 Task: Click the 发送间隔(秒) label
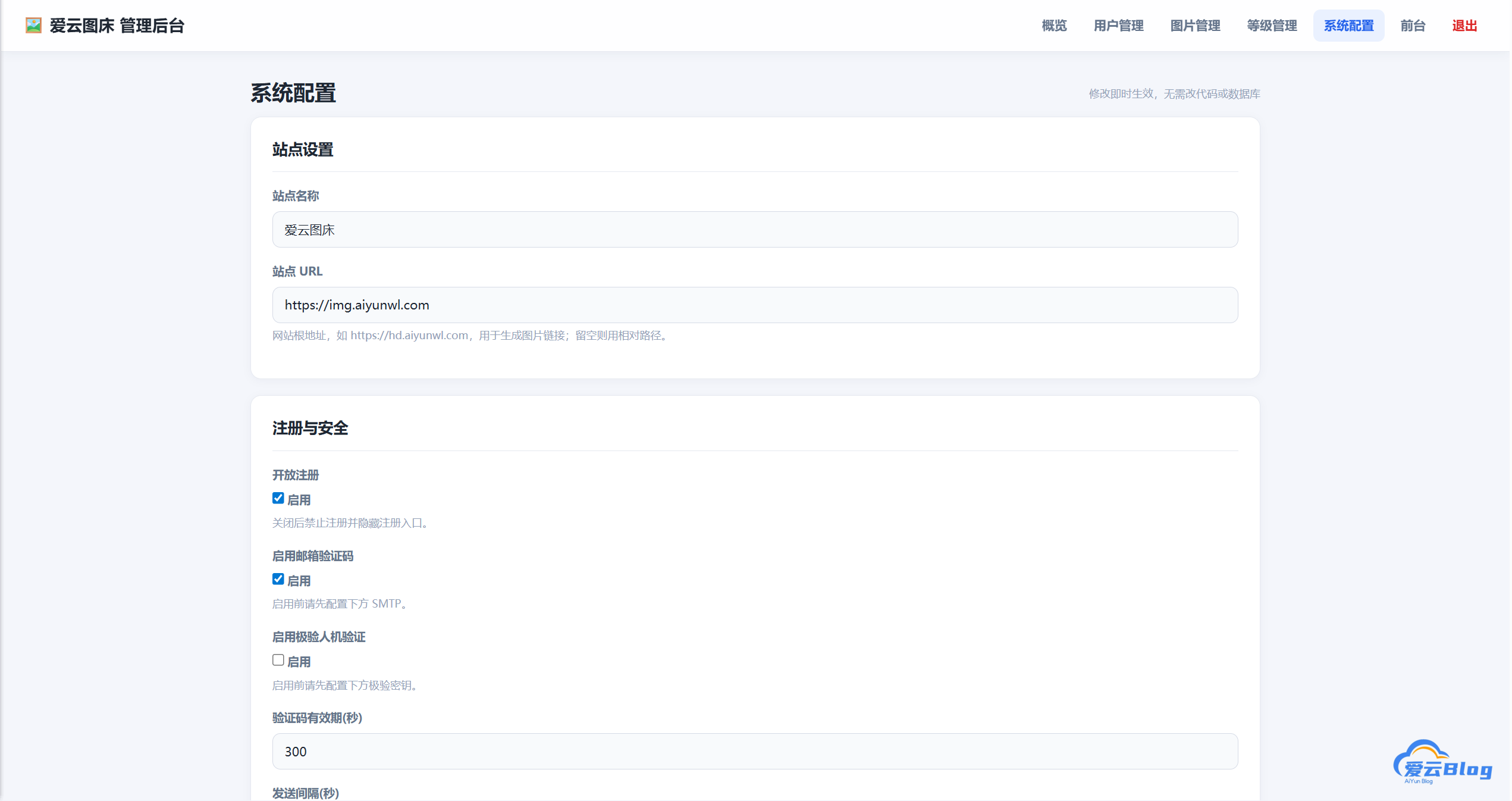[x=306, y=793]
